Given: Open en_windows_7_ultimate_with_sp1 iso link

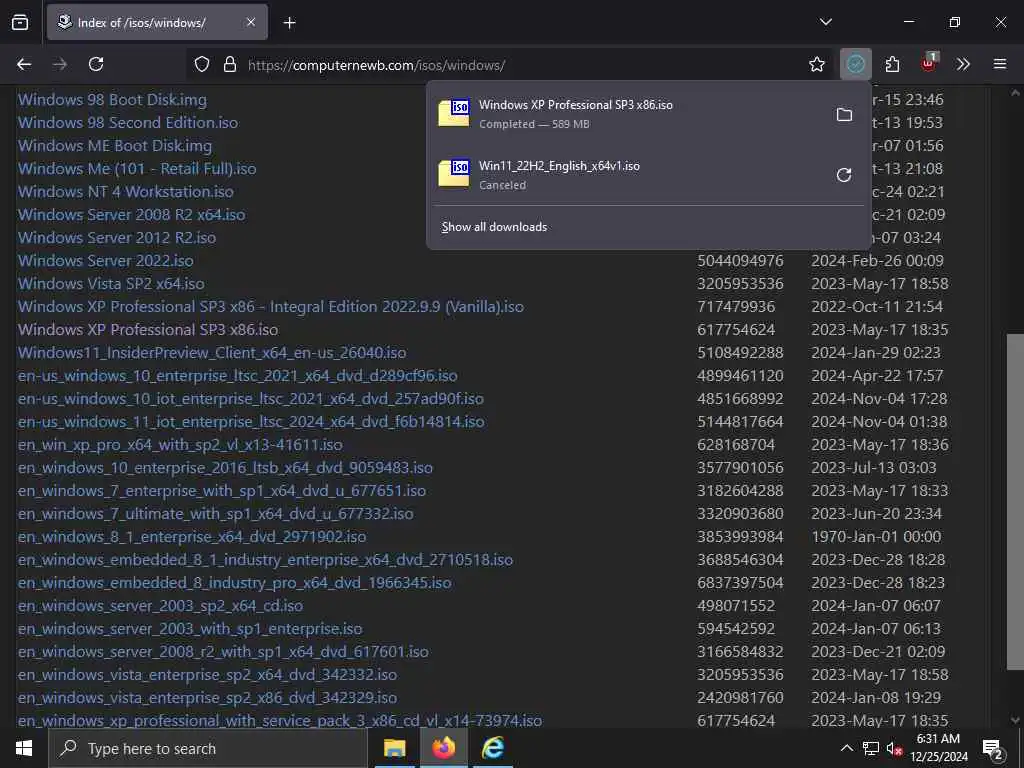Looking at the screenshot, I should click(216, 513).
